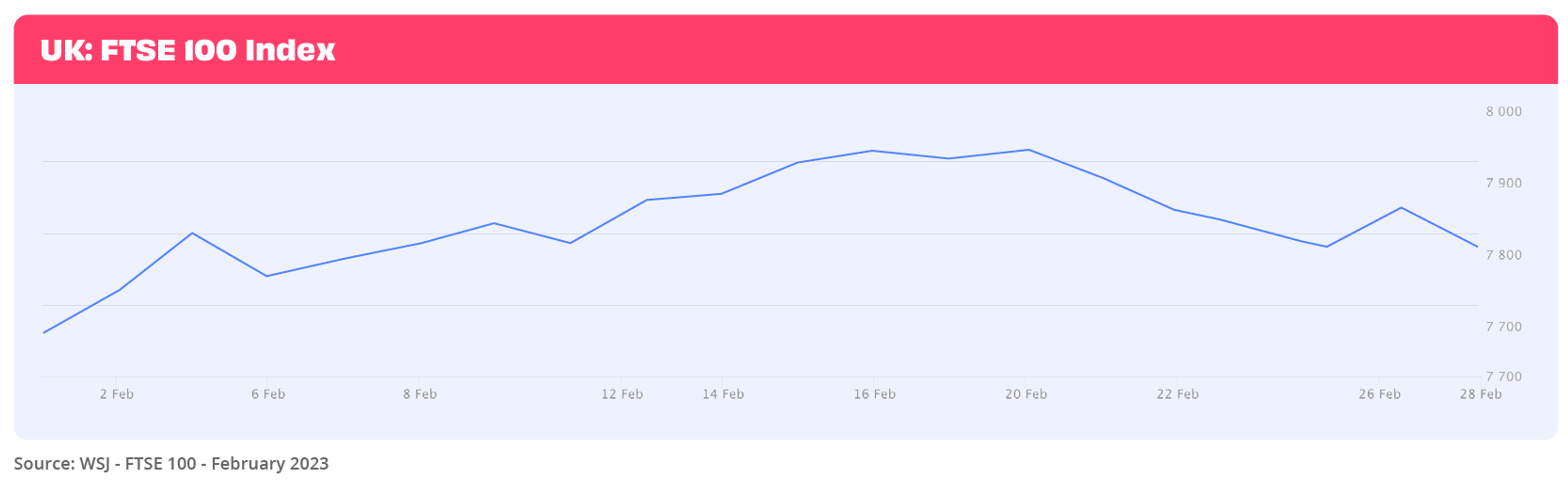Click the line's starting point at far left
Image resolution: width=1568 pixels, height=490 pixels.
pyautogui.click(x=44, y=333)
